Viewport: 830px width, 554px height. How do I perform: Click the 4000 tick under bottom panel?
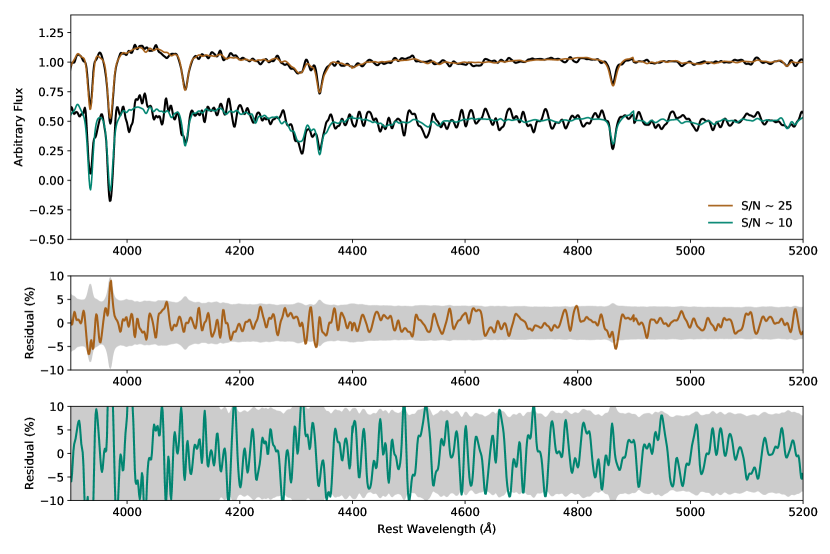[x=127, y=512]
